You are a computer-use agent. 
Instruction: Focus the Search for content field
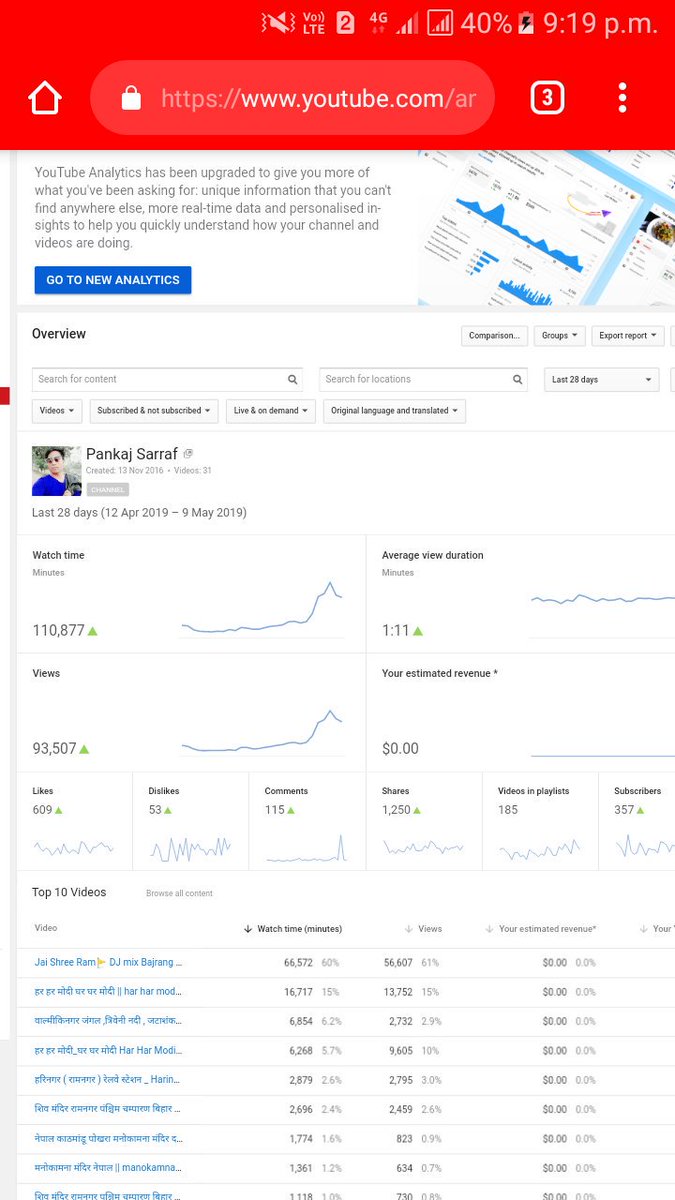click(x=168, y=380)
